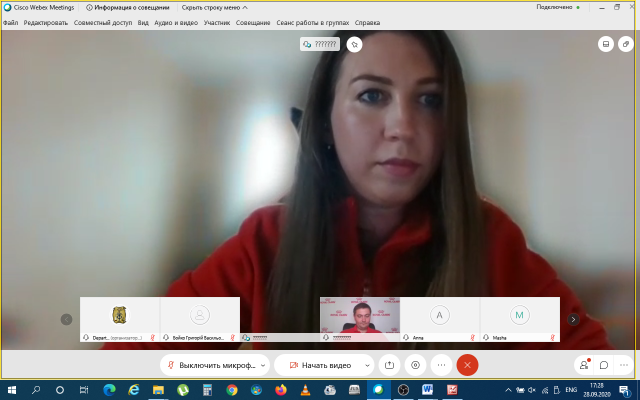Toggle the Выключить микроф... mute button

[x=210, y=365]
